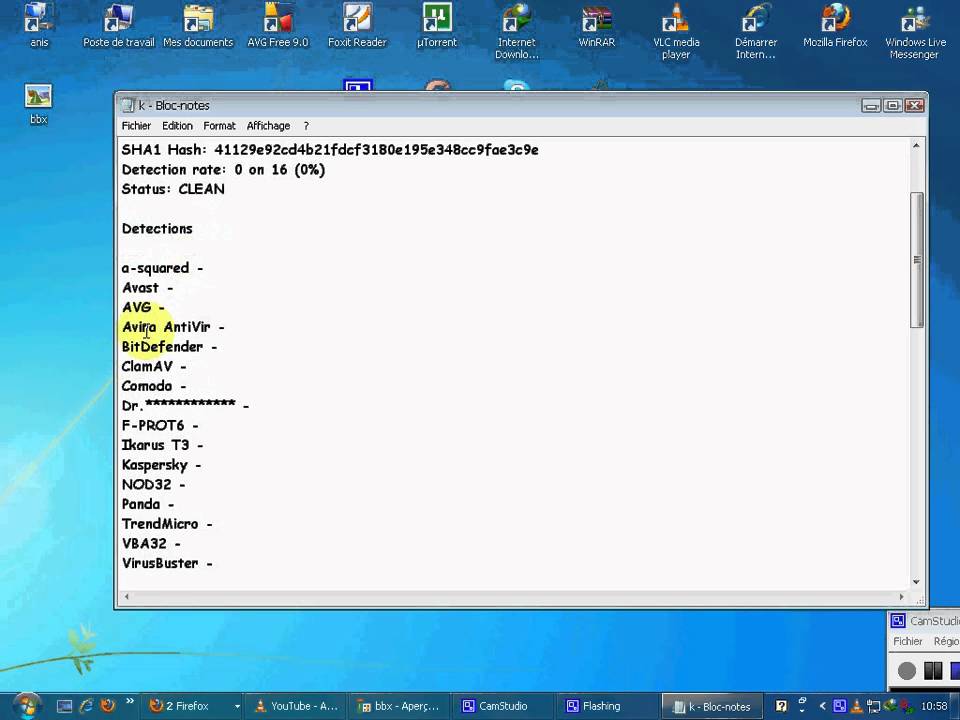The width and height of the screenshot is (960, 720).
Task: Launch Mozilla Firefox desktop shortcut
Action: tap(835, 24)
